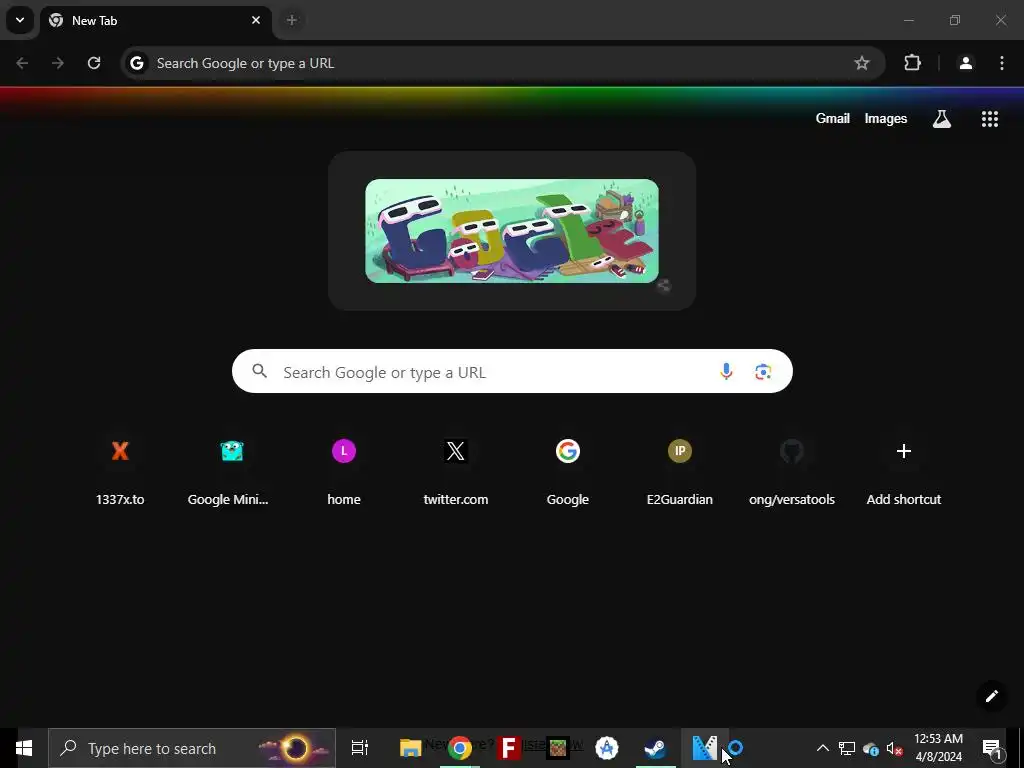
Task: Click the eclipse Google Doodle
Action: pyautogui.click(x=512, y=231)
